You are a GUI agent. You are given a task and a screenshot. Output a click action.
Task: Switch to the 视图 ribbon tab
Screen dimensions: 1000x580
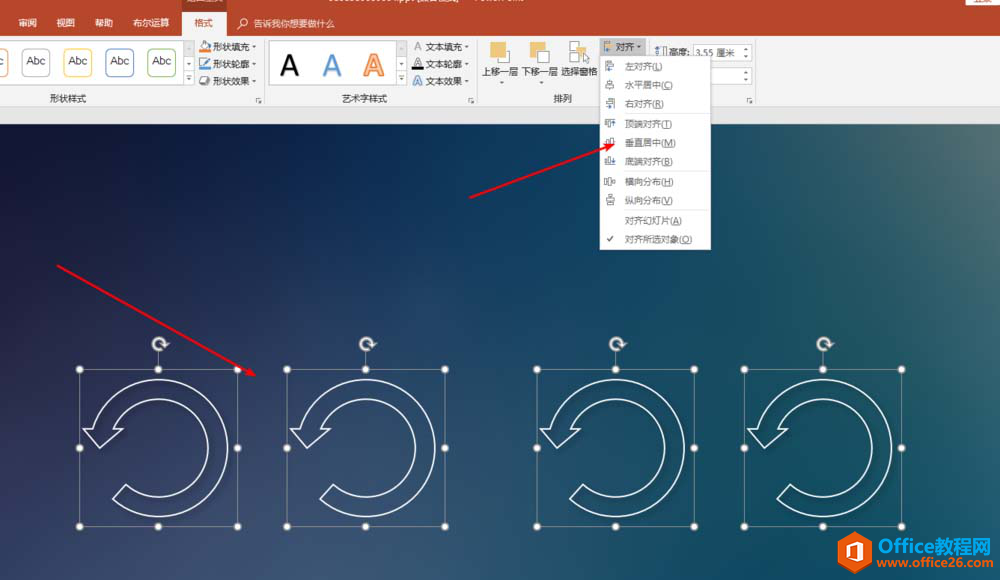point(65,23)
